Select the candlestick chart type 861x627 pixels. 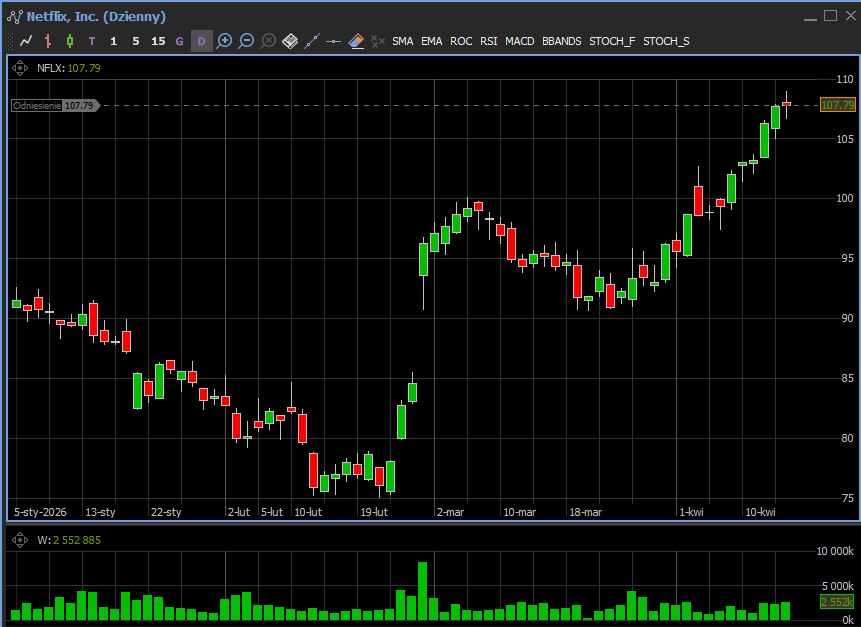point(70,41)
